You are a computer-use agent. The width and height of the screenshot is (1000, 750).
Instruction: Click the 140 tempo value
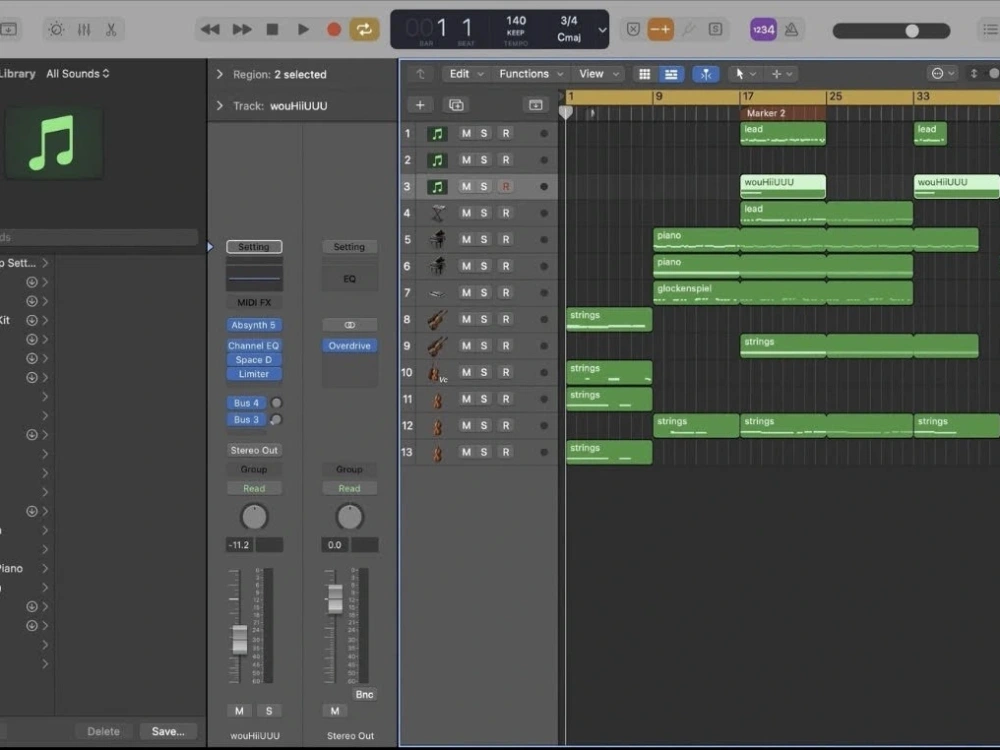(516, 21)
